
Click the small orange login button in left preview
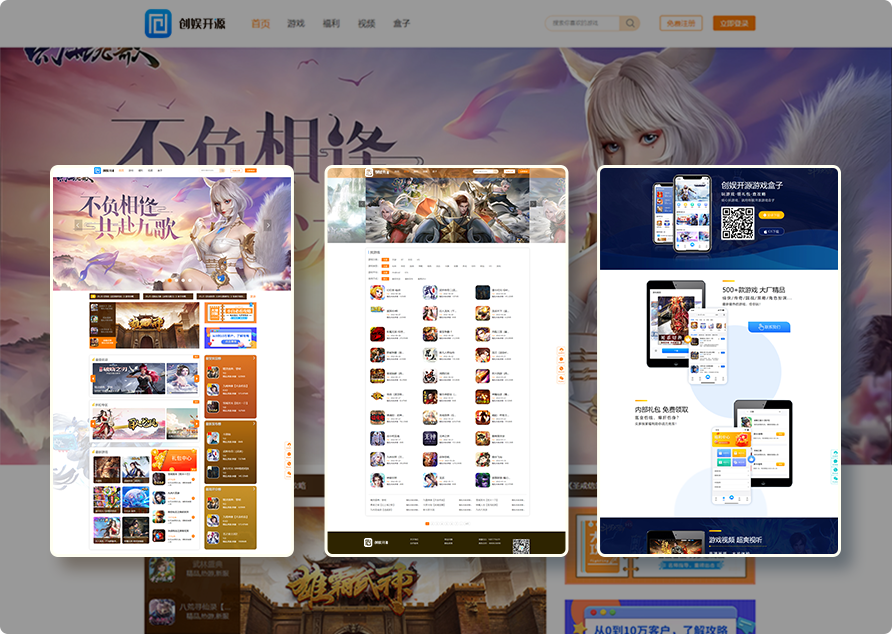250,170
